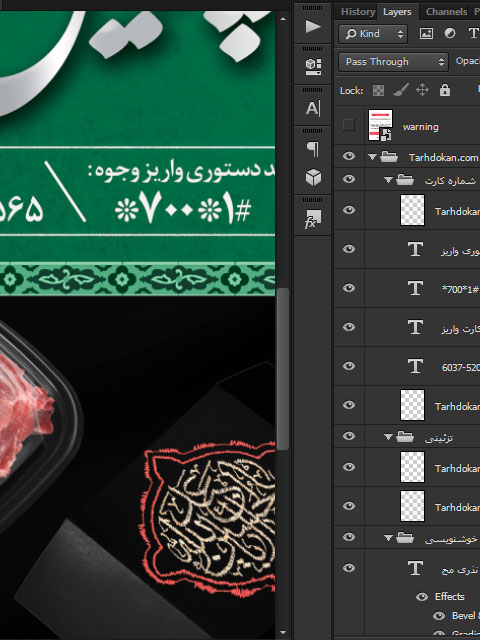Collapse the تزئینی group
480x640 pixels.
tap(388, 437)
